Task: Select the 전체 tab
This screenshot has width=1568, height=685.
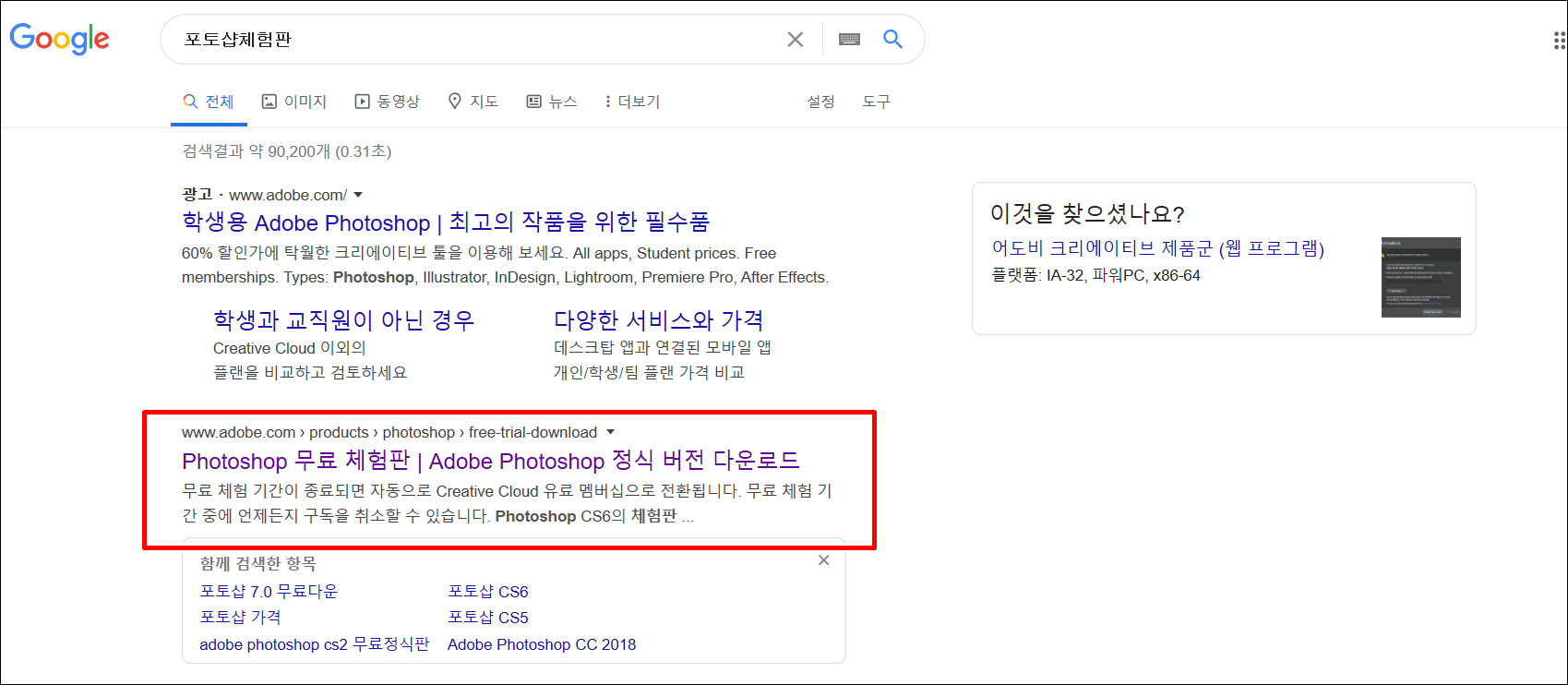Action: 209,102
